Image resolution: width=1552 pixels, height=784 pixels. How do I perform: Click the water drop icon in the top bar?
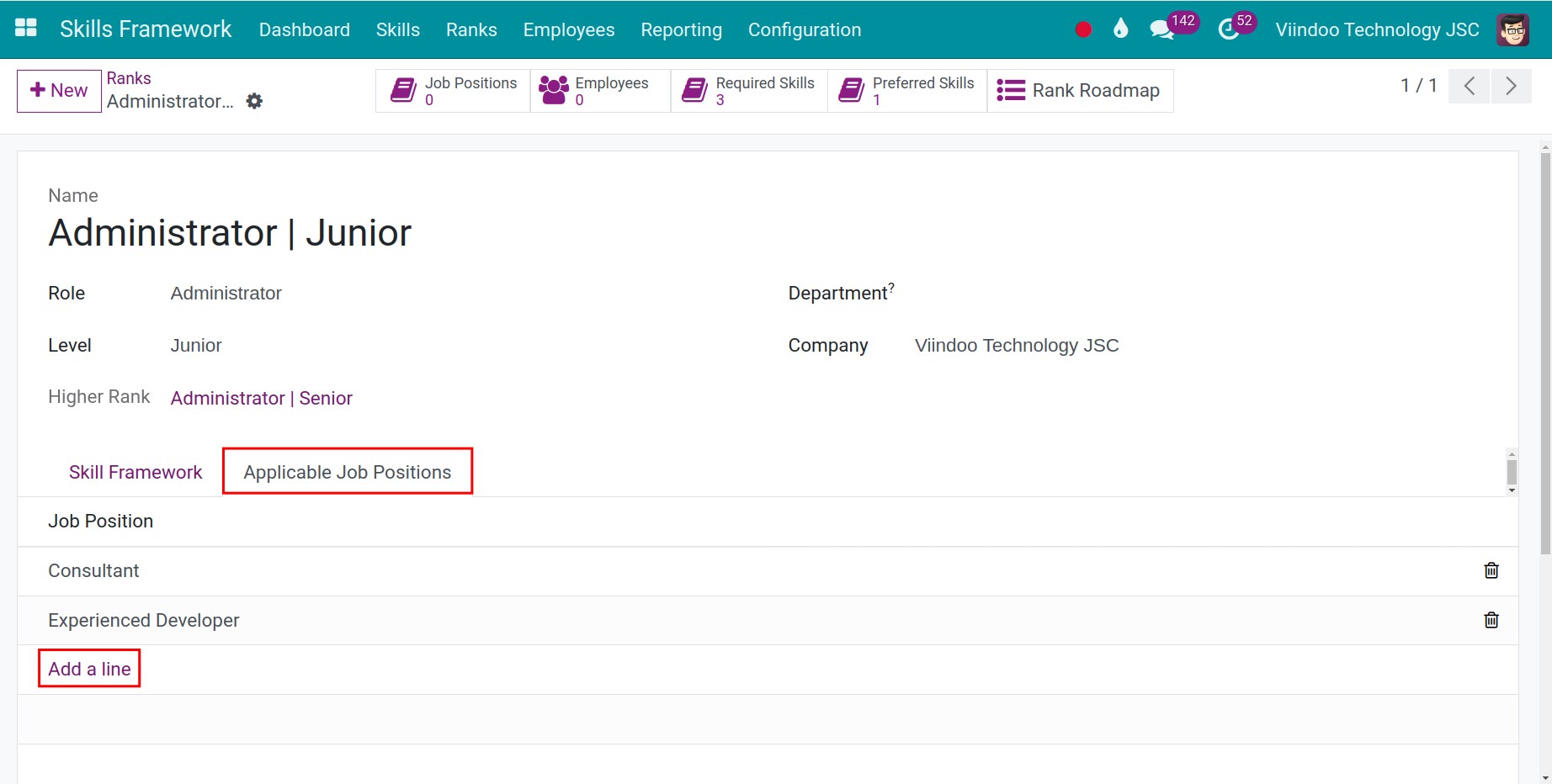click(x=1120, y=29)
